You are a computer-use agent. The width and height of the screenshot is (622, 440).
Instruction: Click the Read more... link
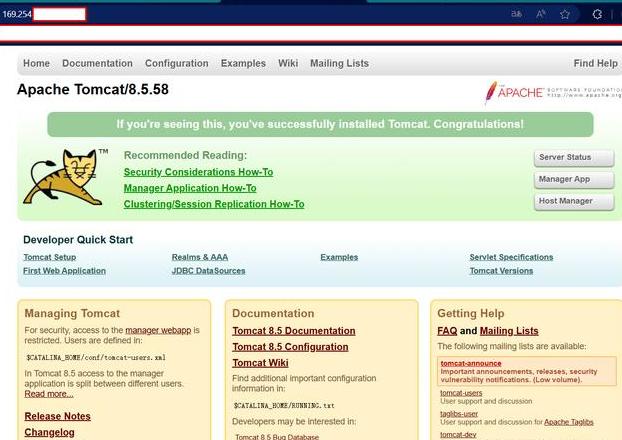(49, 394)
